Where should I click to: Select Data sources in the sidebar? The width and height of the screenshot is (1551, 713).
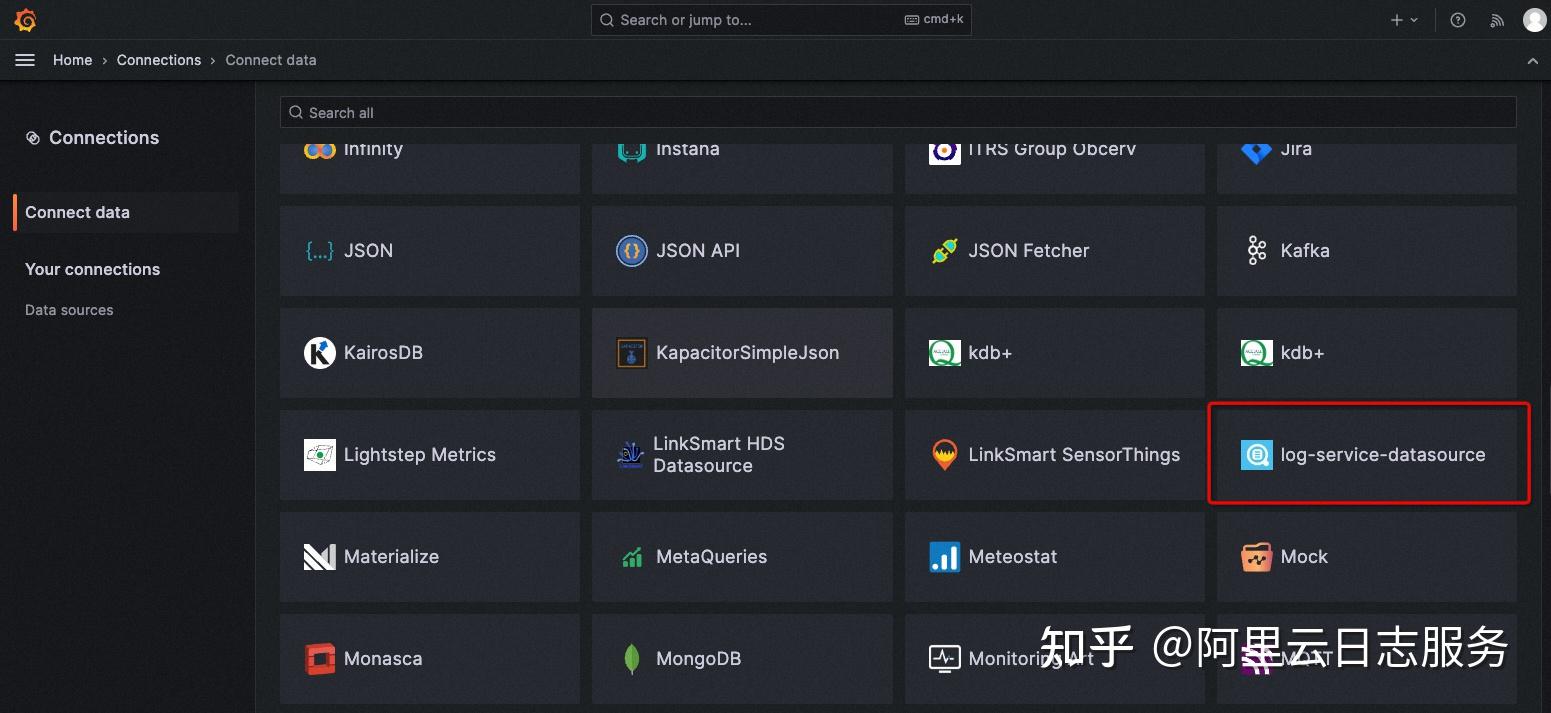(68, 310)
